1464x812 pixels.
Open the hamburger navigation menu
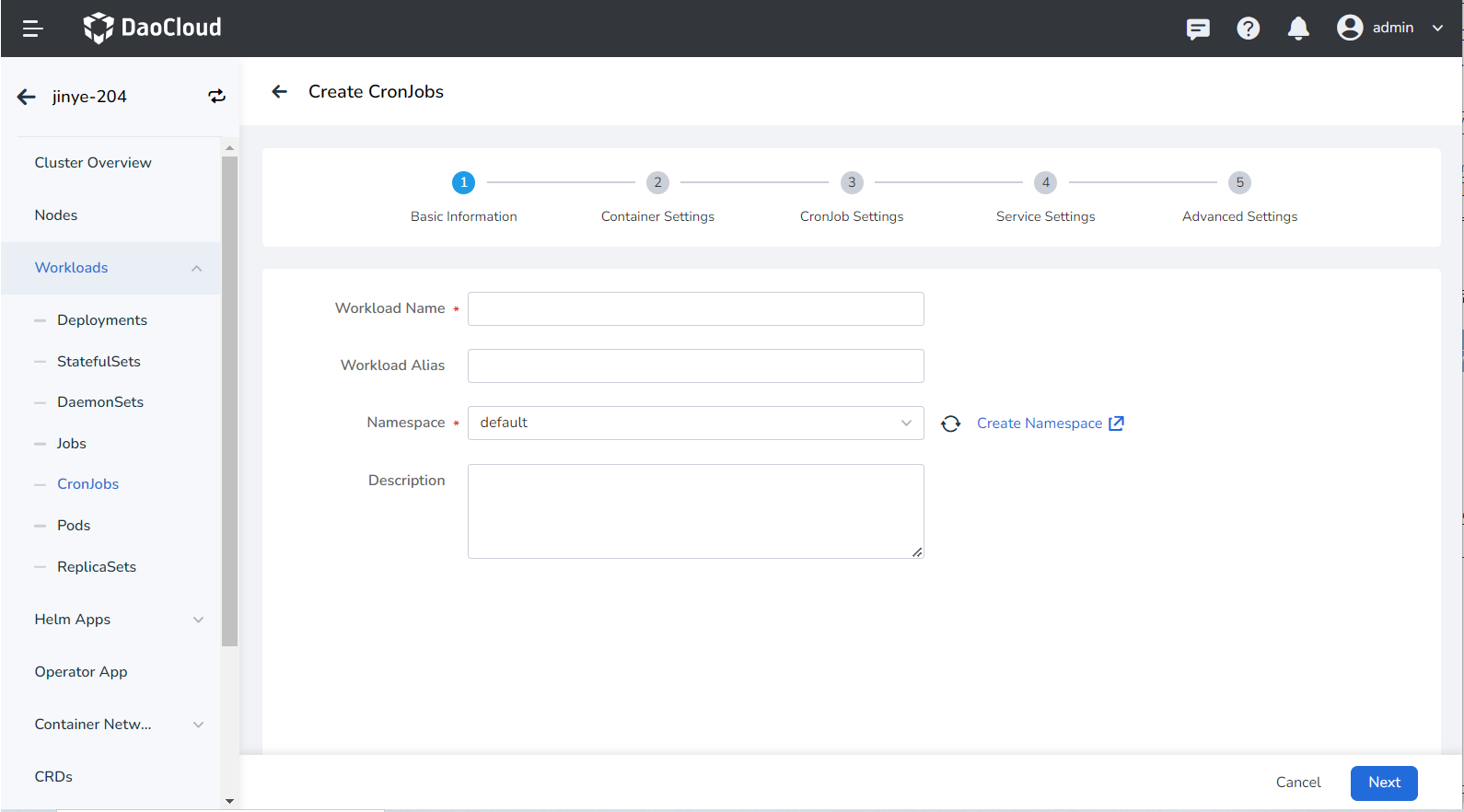tap(33, 29)
